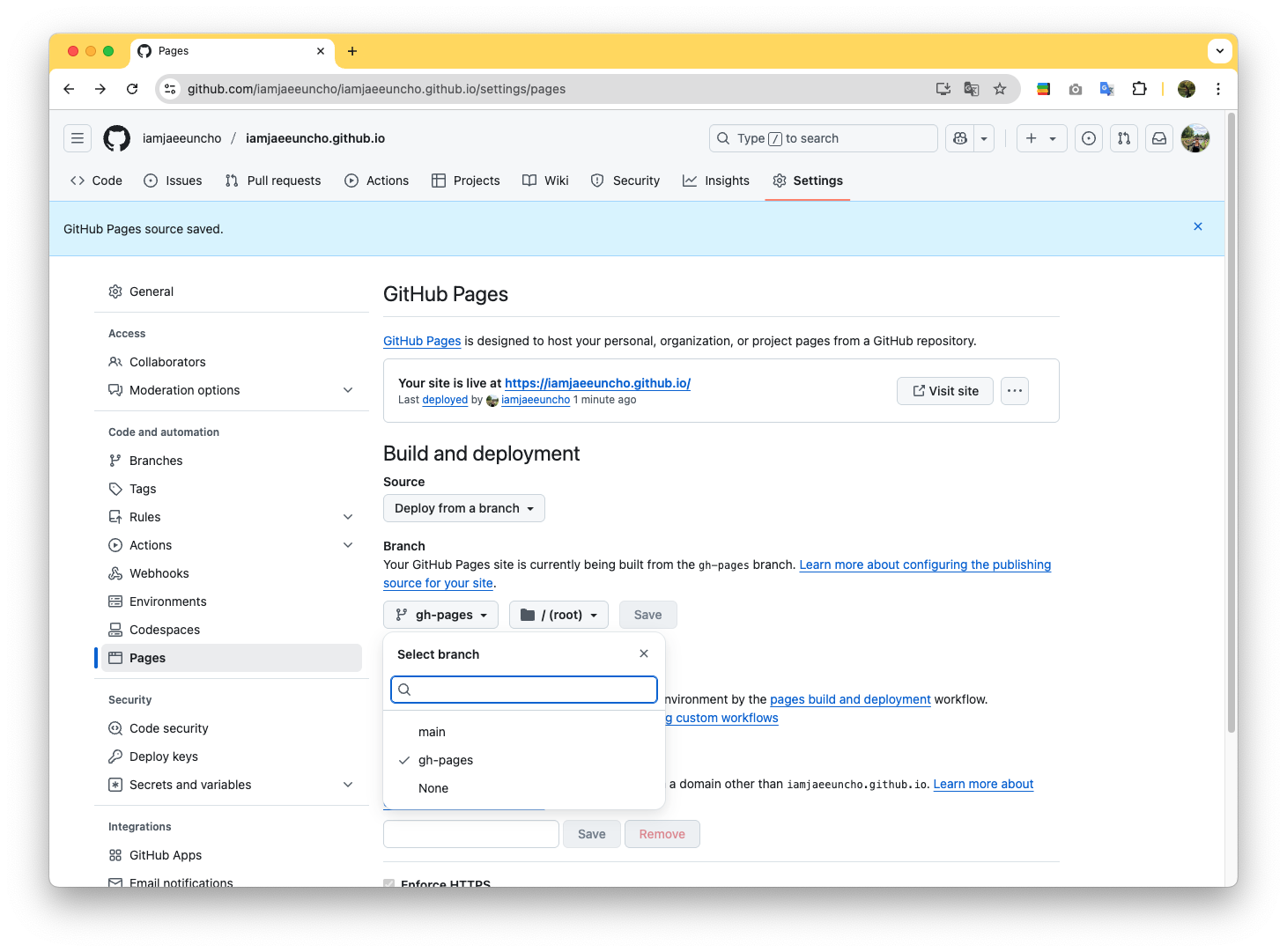Open the user avatar menu in GitHub header
Viewport: 1287px width, 952px height.
click(1195, 138)
